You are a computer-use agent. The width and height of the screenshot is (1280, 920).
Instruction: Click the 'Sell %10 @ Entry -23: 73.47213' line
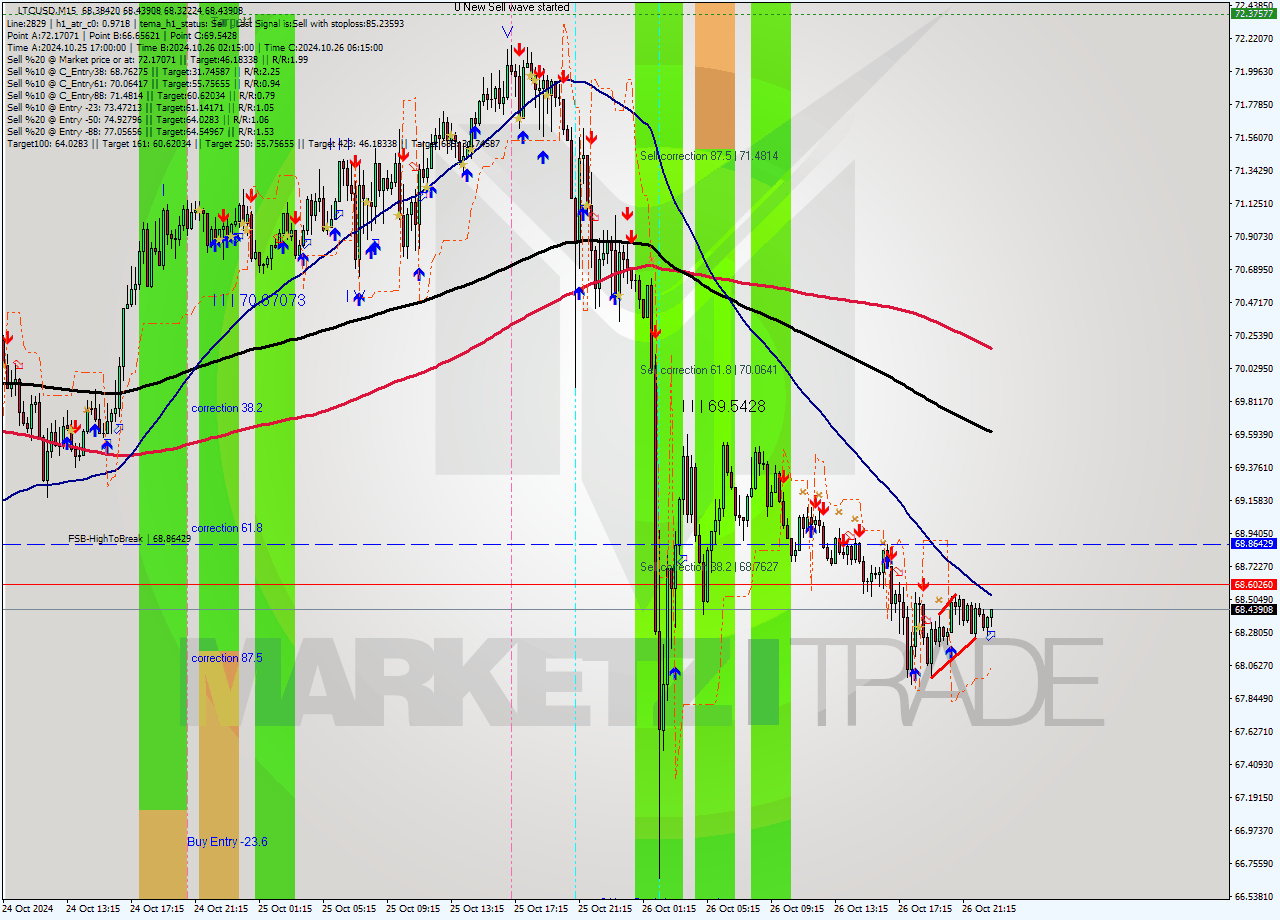(x=140, y=107)
